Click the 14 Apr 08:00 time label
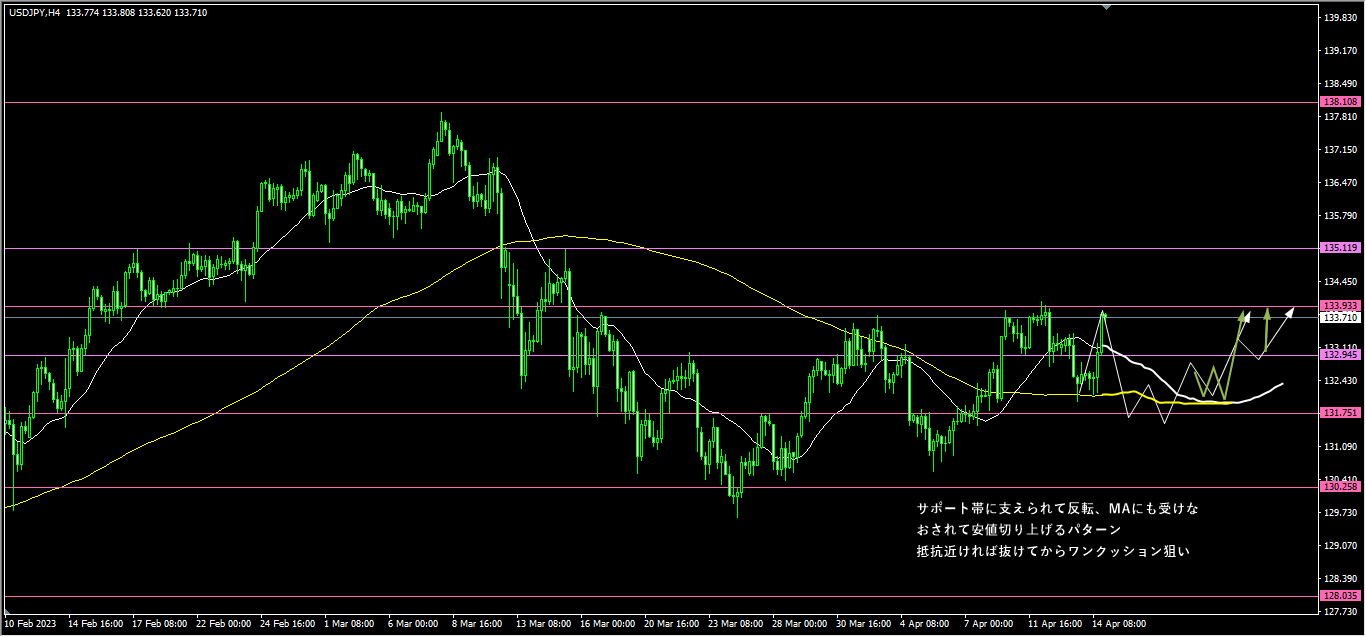This screenshot has height=637, width=1366. (x=1119, y=623)
